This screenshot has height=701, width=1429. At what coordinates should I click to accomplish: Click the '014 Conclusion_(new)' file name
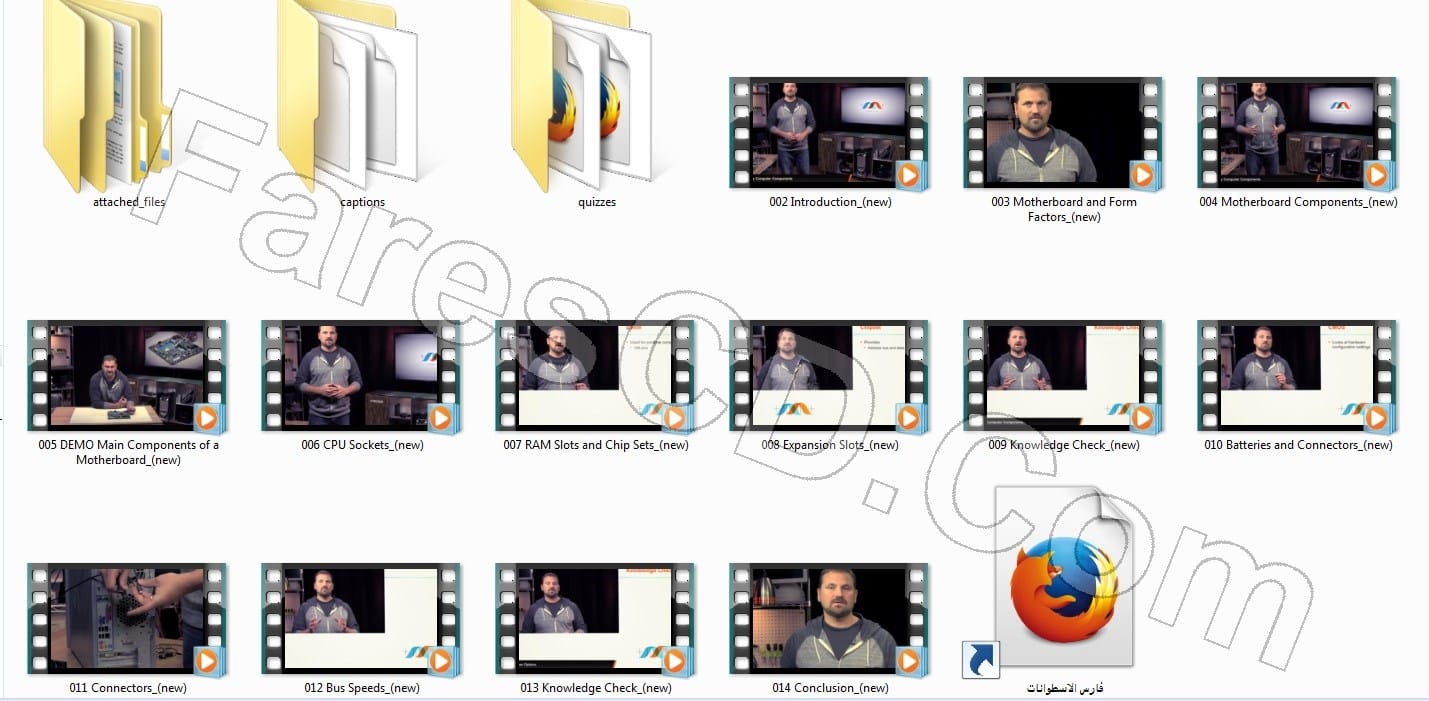(x=830, y=688)
